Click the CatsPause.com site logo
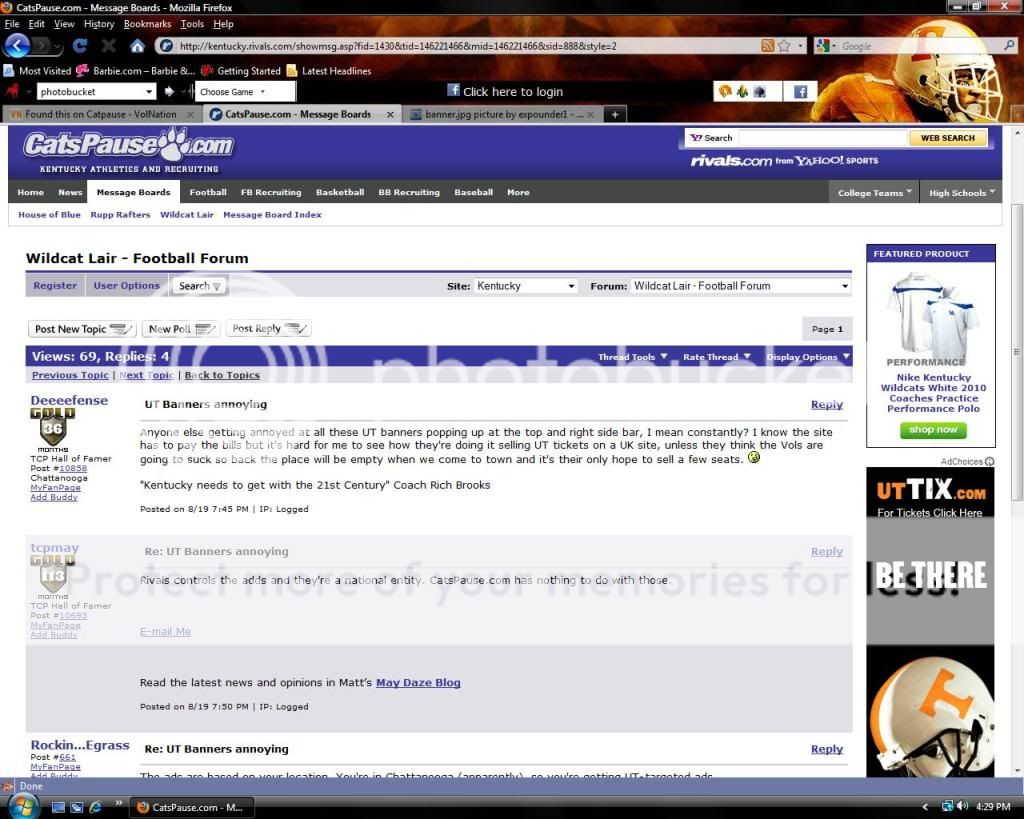 point(129,150)
